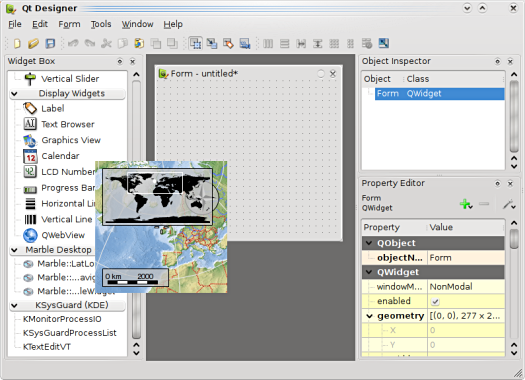This screenshot has height=380, width=525.
Task: Click the Widget Box scroll up arrow
Action: coord(136,74)
